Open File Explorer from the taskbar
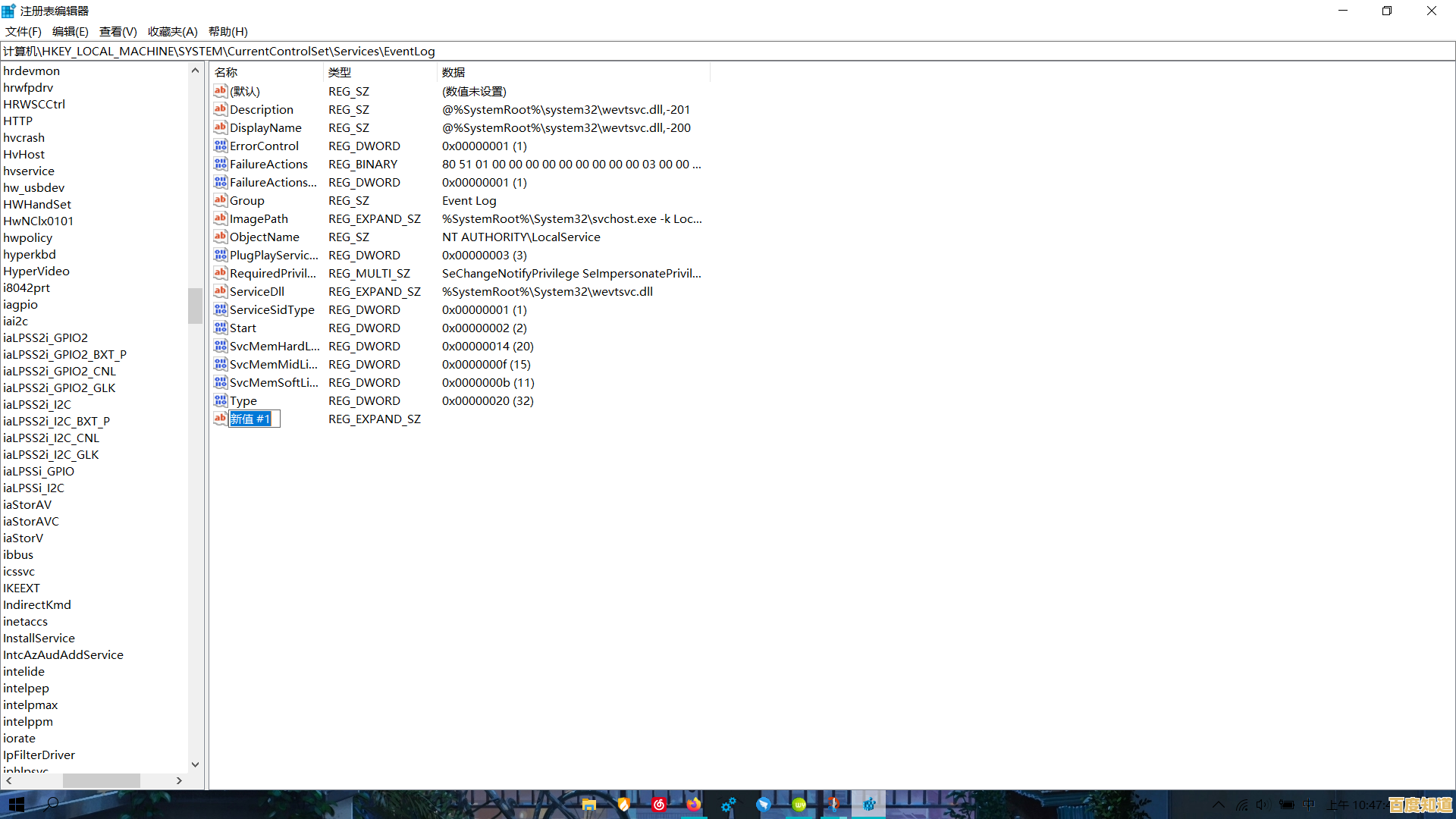This screenshot has height=819, width=1456. click(588, 805)
